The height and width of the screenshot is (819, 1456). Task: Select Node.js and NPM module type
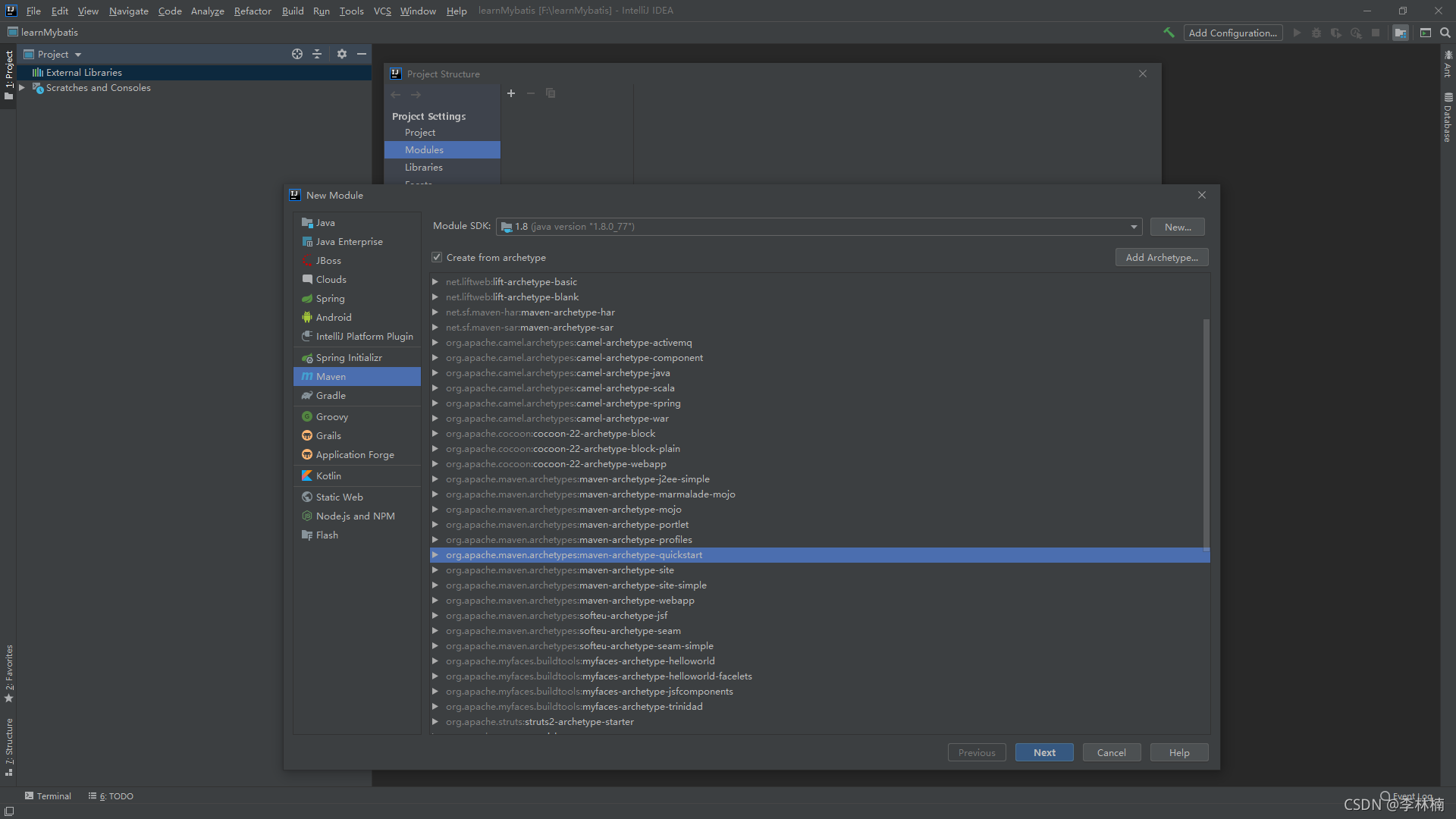pos(357,516)
